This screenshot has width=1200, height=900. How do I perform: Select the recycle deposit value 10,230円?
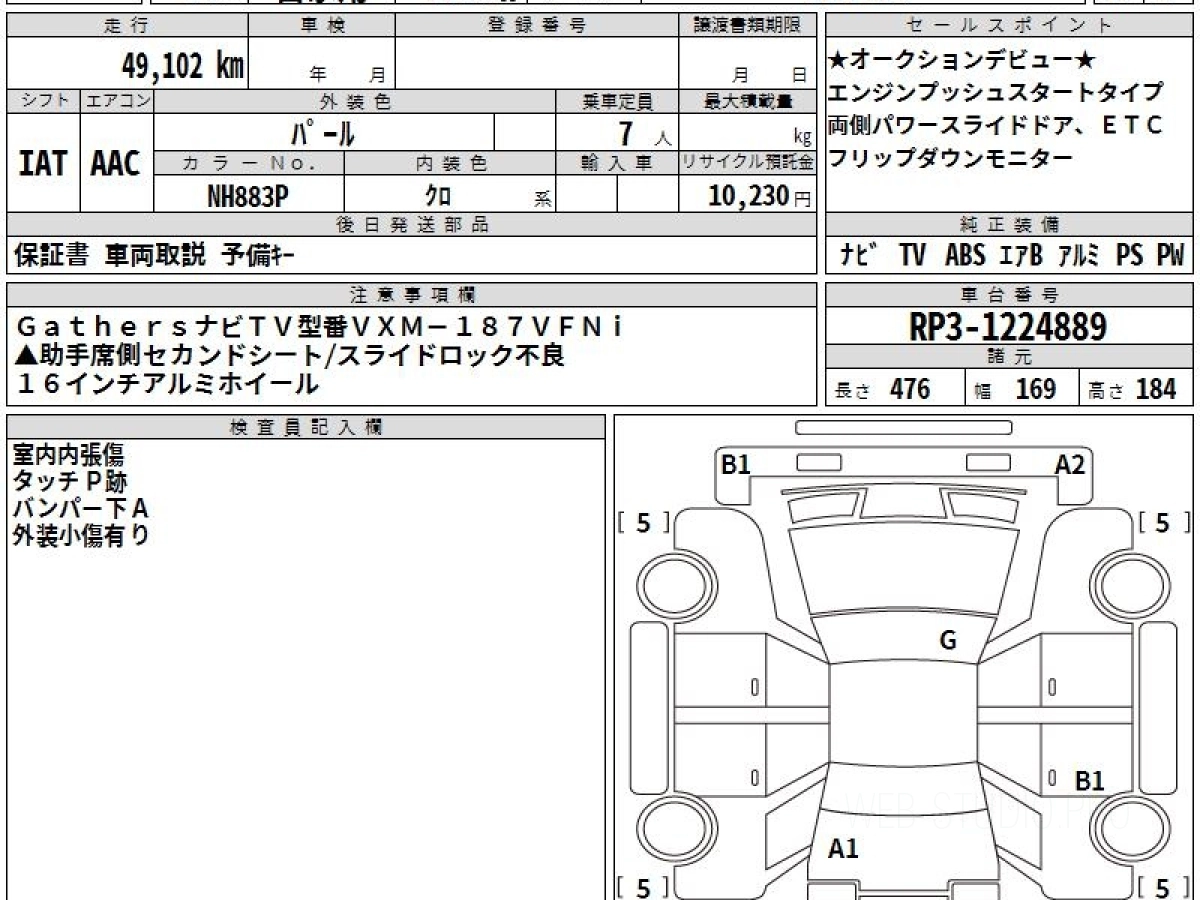pyautogui.click(x=760, y=197)
